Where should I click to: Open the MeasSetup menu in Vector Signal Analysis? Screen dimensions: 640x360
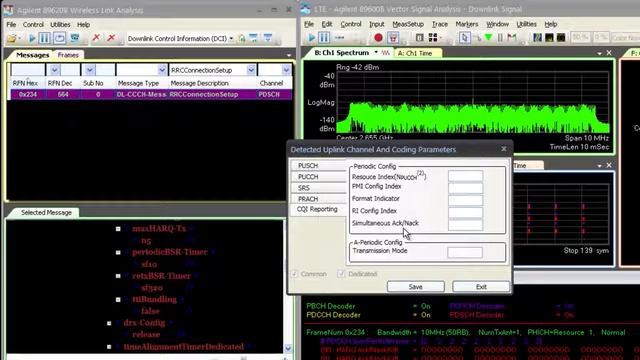tap(408, 24)
